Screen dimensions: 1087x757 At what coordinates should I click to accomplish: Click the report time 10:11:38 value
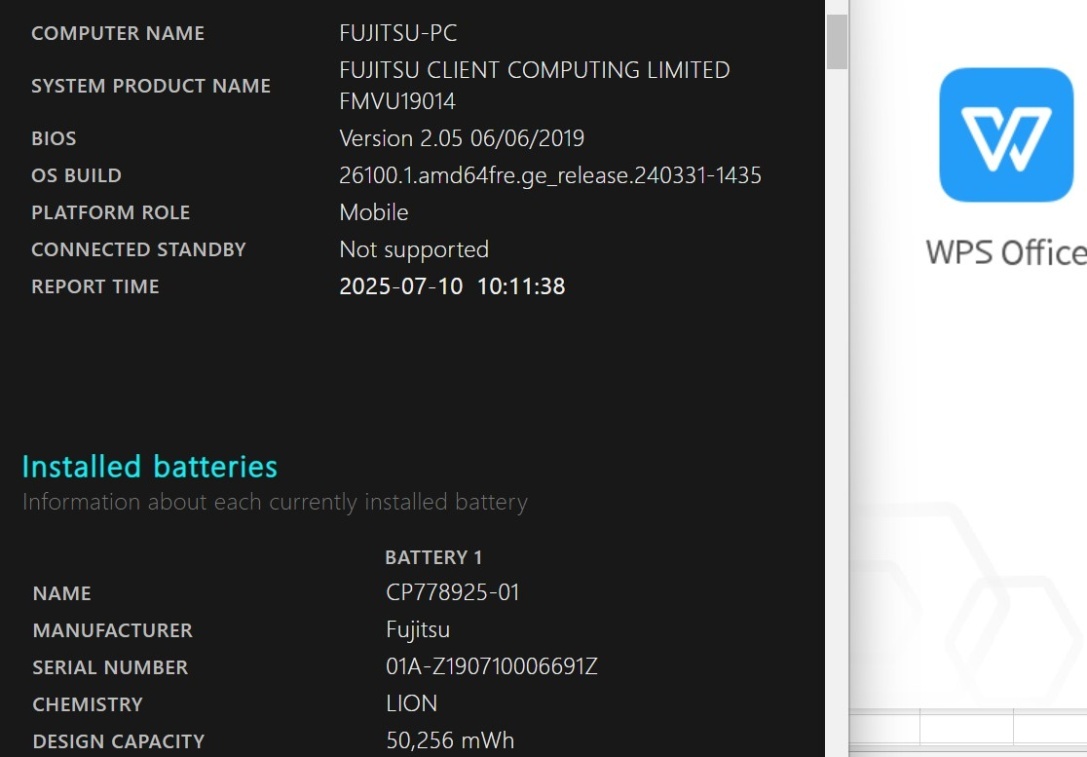(x=520, y=287)
